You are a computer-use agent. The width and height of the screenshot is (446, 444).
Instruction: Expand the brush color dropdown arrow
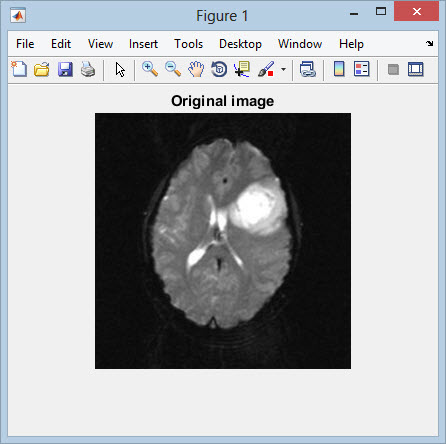click(283, 69)
